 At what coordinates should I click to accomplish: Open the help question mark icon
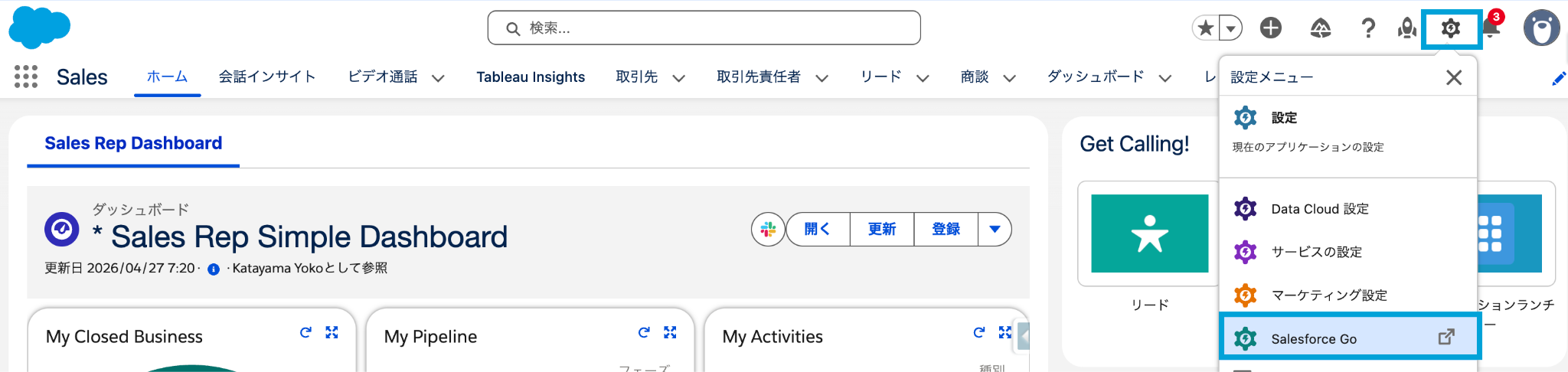click(x=1368, y=28)
